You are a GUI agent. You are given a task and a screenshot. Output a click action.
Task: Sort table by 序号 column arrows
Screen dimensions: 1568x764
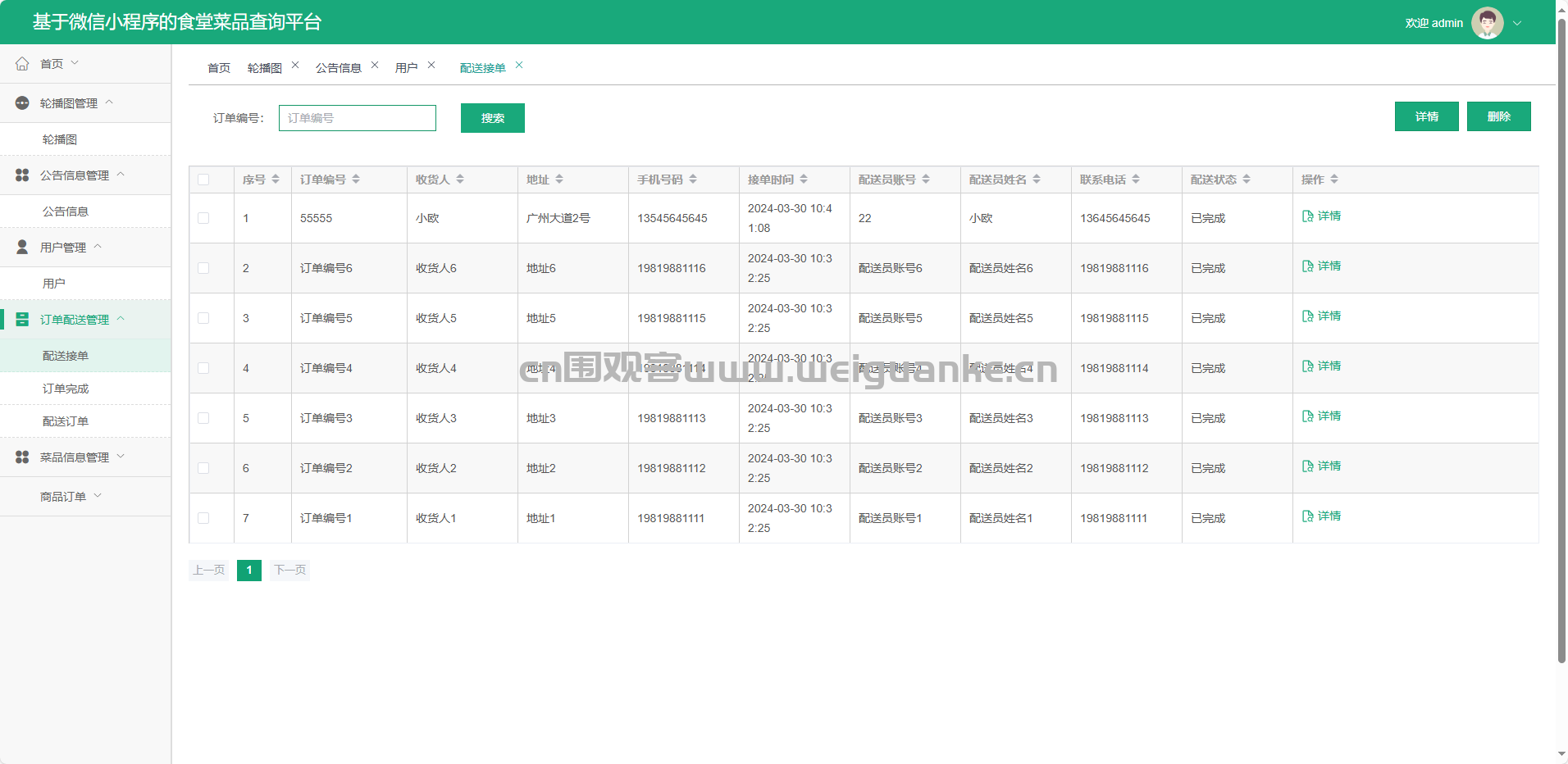click(x=276, y=180)
